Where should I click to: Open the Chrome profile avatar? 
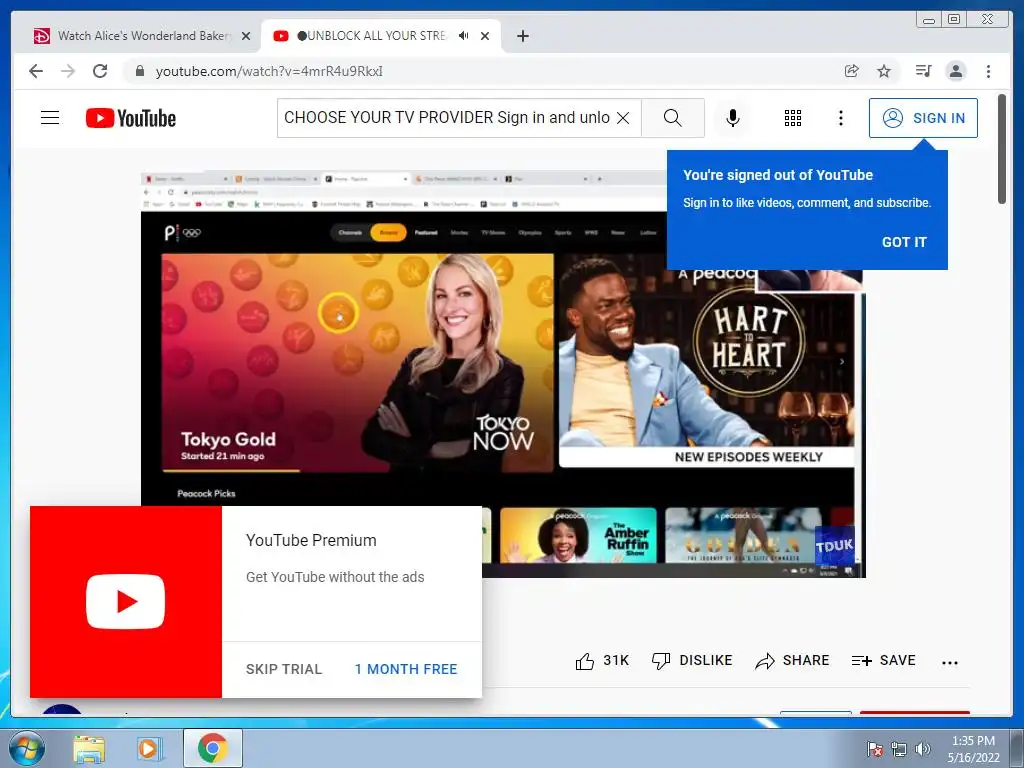pyautogui.click(x=955, y=71)
